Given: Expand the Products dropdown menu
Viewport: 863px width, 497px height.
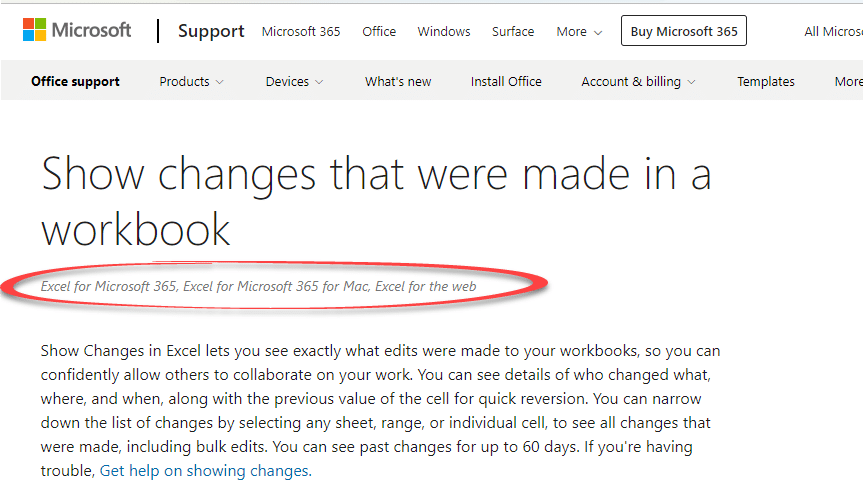Looking at the screenshot, I should click(x=191, y=82).
